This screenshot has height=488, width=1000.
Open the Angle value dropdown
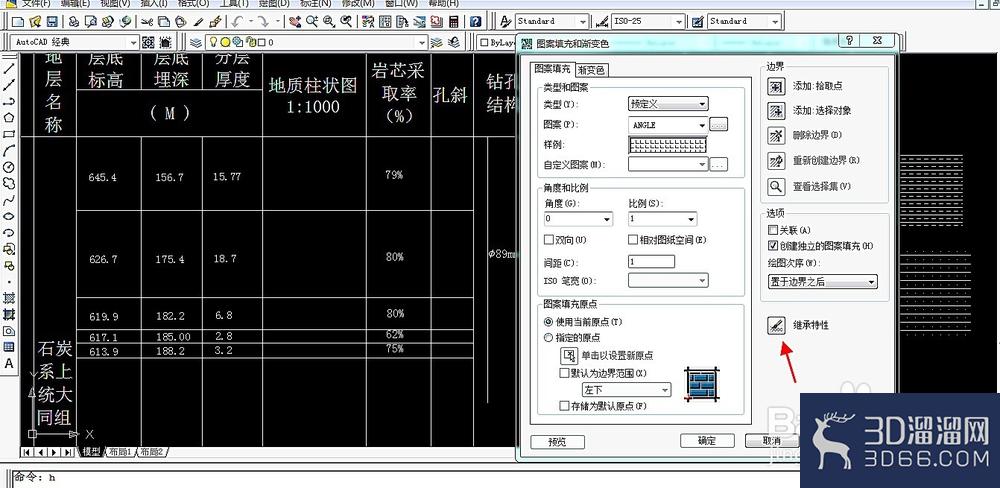tap(578, 219)
